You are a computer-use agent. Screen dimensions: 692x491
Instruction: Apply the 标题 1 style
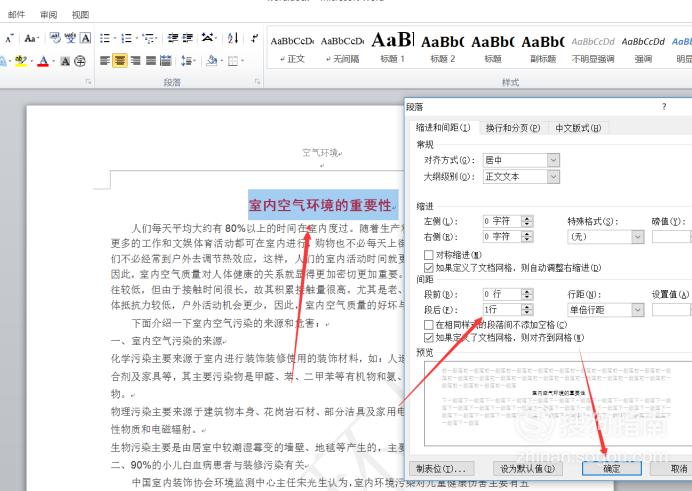pyautogui.click(x=392, y=47)
